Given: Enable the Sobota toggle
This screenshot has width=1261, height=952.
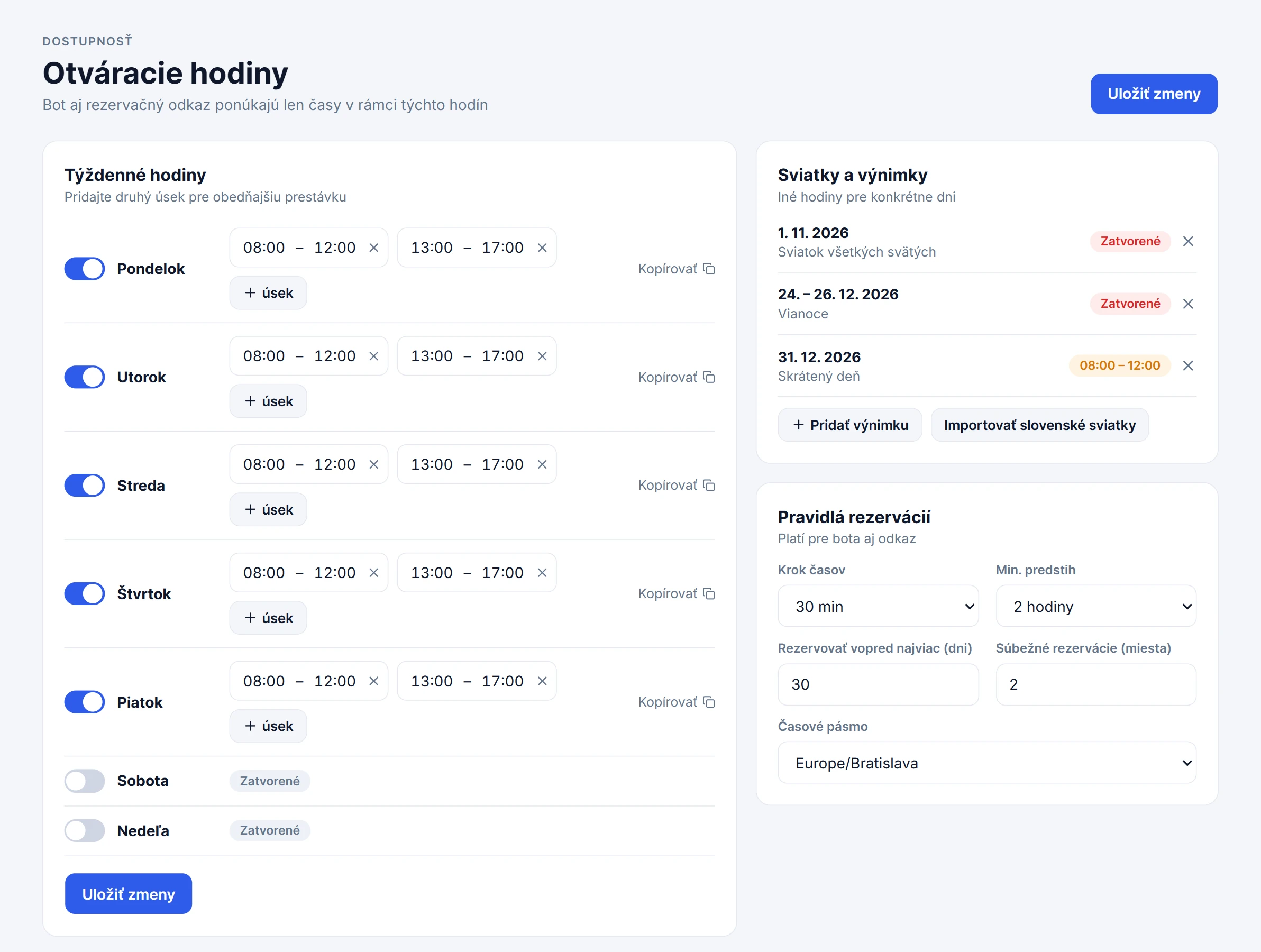Looking at the screenshot, I should coord(85,782).
